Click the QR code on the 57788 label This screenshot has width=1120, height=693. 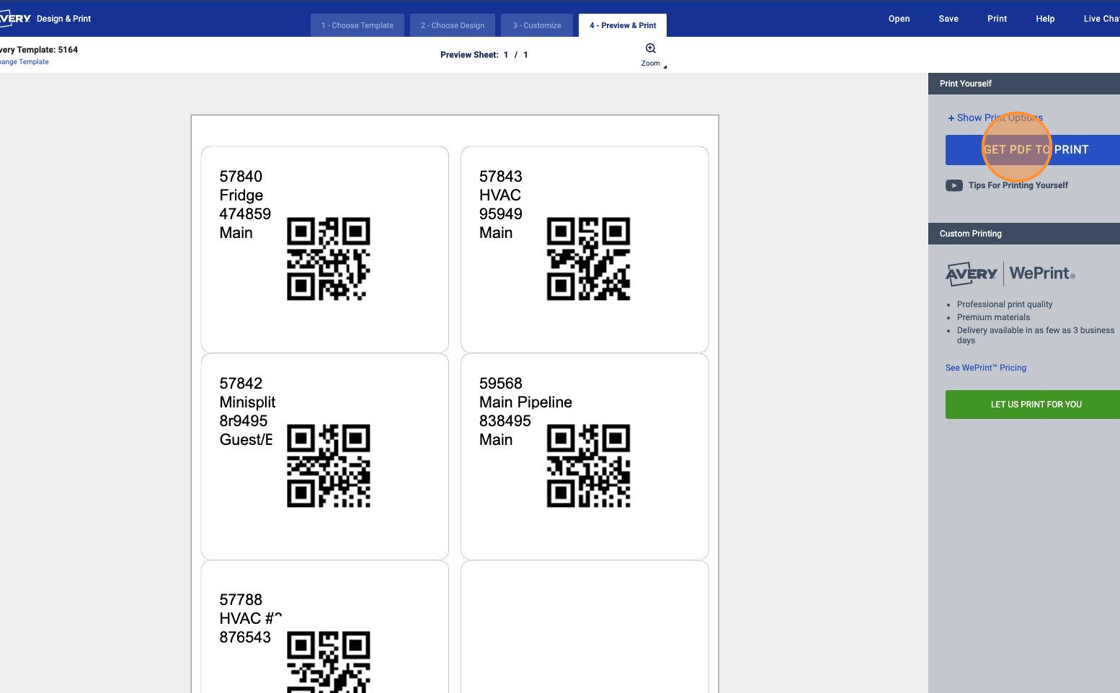coord(329,662)
